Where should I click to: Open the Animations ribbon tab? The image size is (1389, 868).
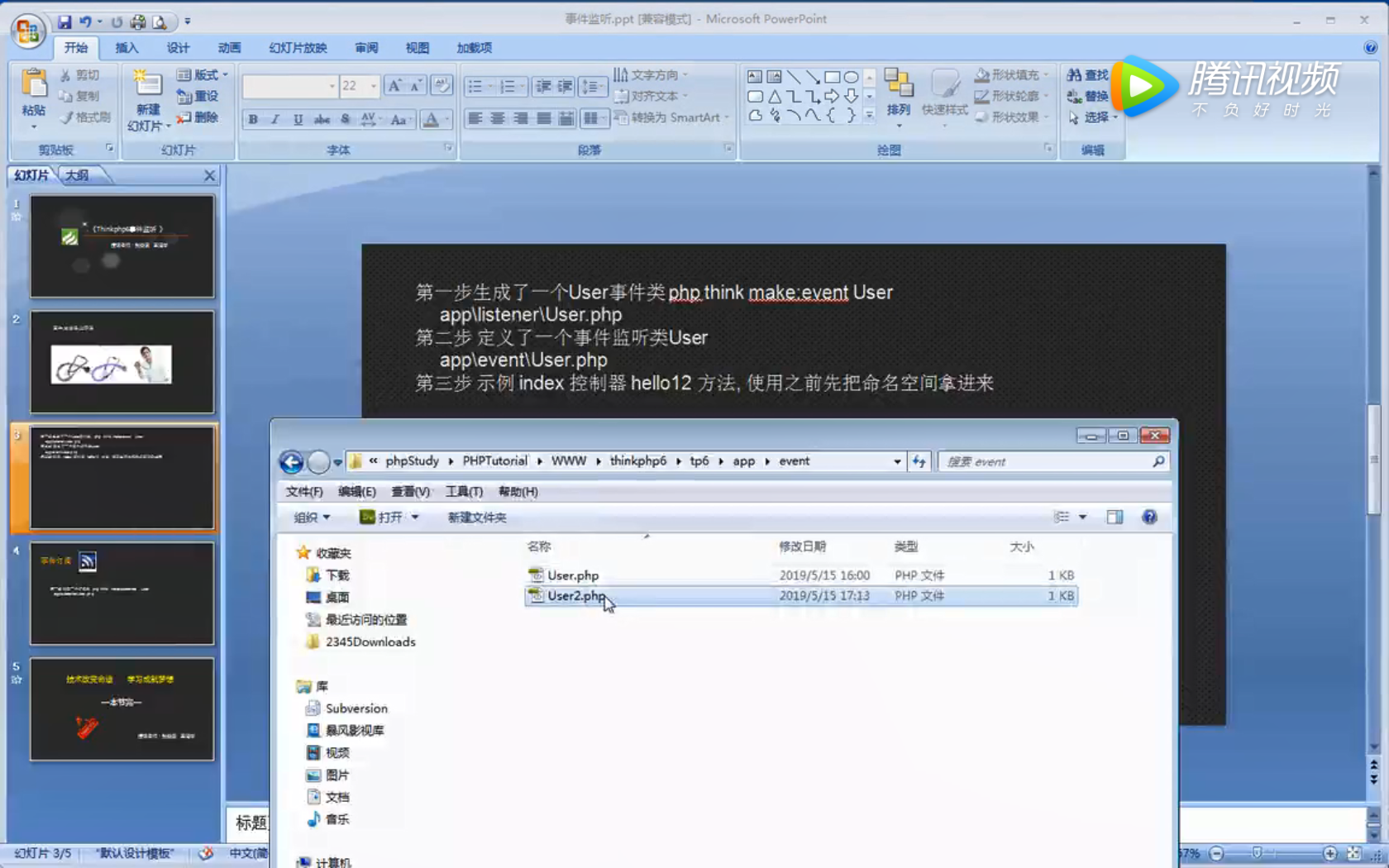click(229, 48)
